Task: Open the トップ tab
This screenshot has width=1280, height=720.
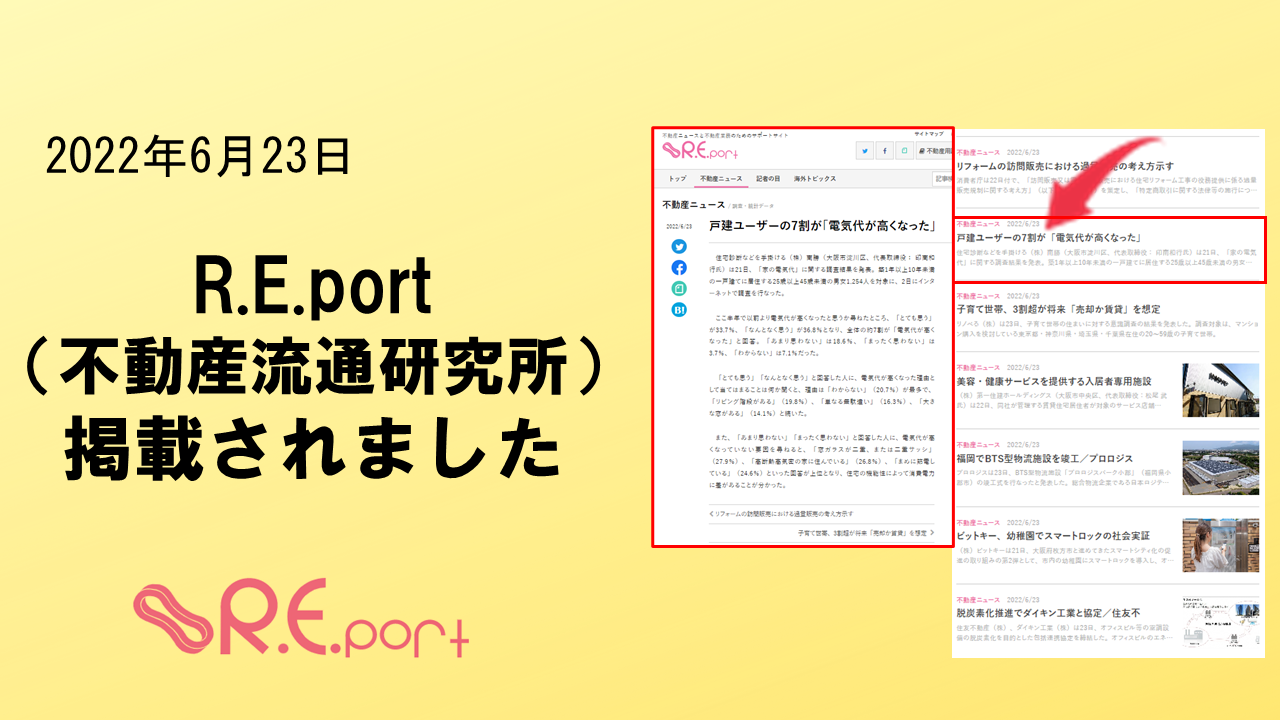Action: [x=677, y=178]
